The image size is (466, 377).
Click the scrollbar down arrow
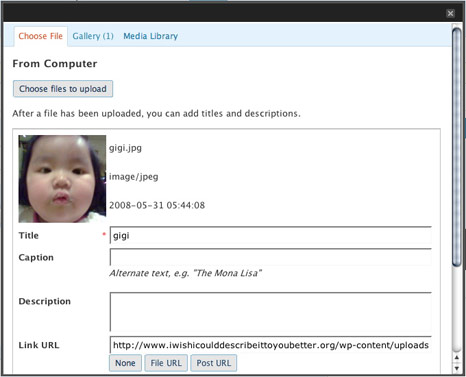tap(457, 368)
